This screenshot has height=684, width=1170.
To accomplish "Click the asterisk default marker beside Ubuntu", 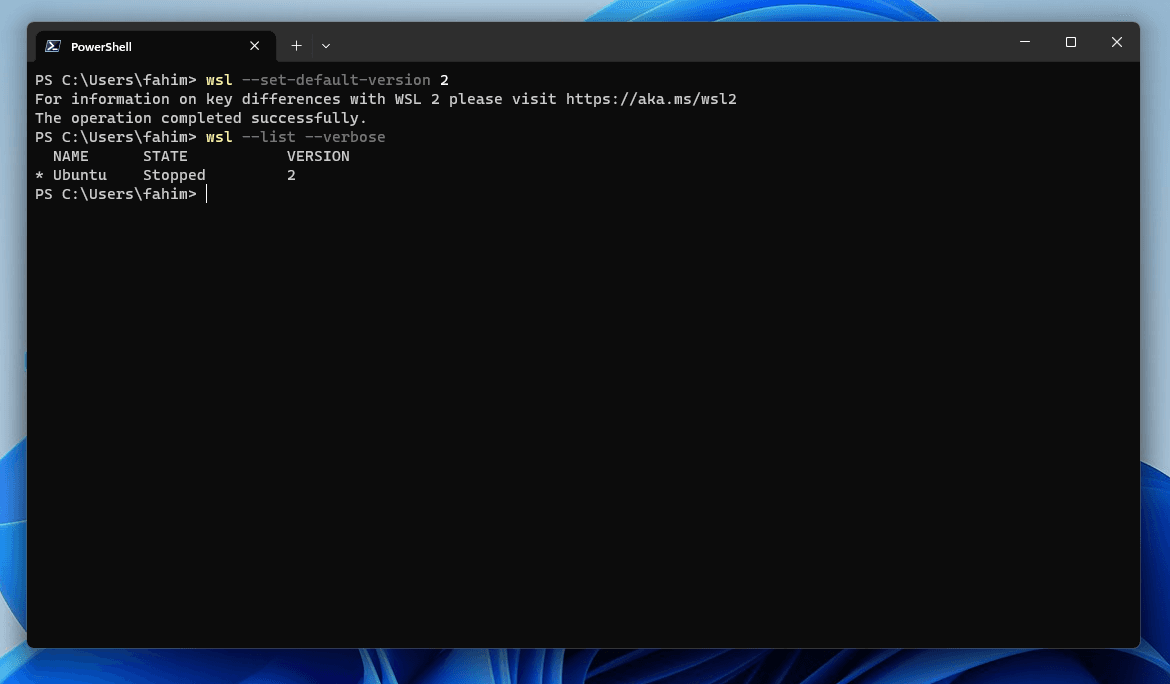I will (x=40, y=175).
